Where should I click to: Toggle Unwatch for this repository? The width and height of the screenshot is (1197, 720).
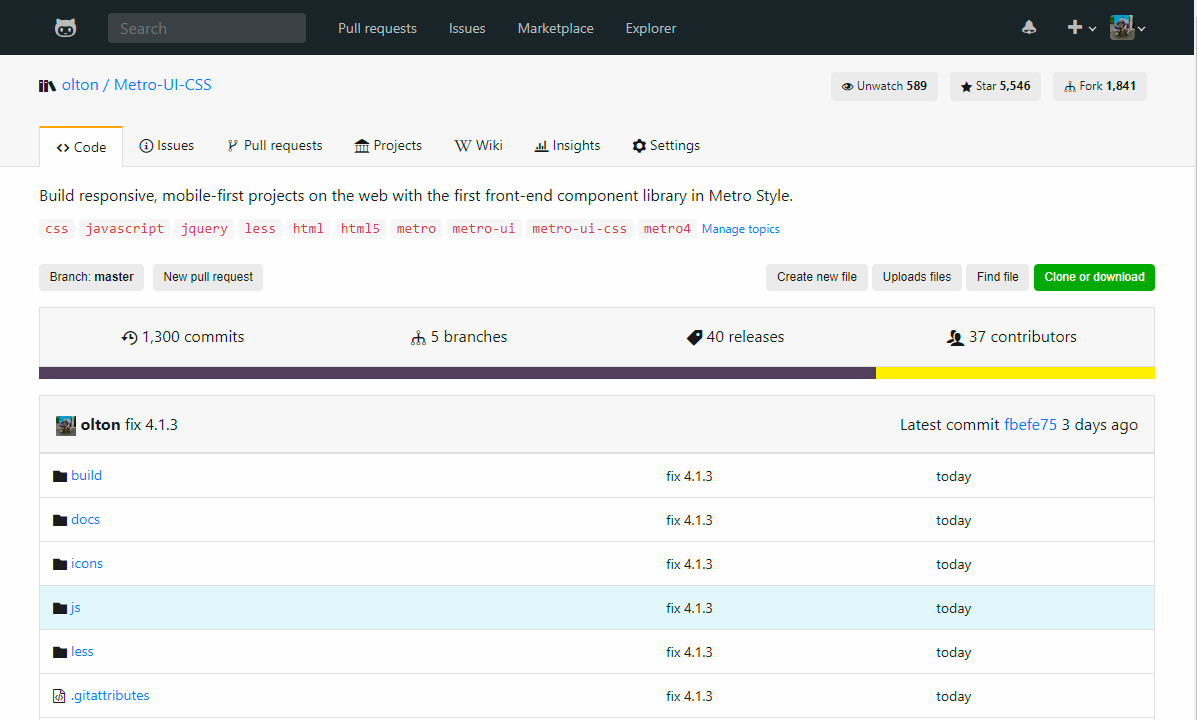coord(884,87)
